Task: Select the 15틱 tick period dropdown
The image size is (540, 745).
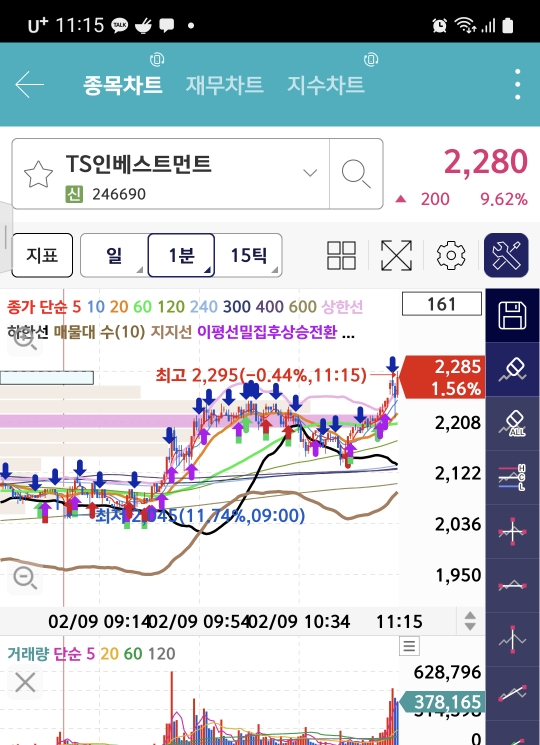Action: [248, 255]
